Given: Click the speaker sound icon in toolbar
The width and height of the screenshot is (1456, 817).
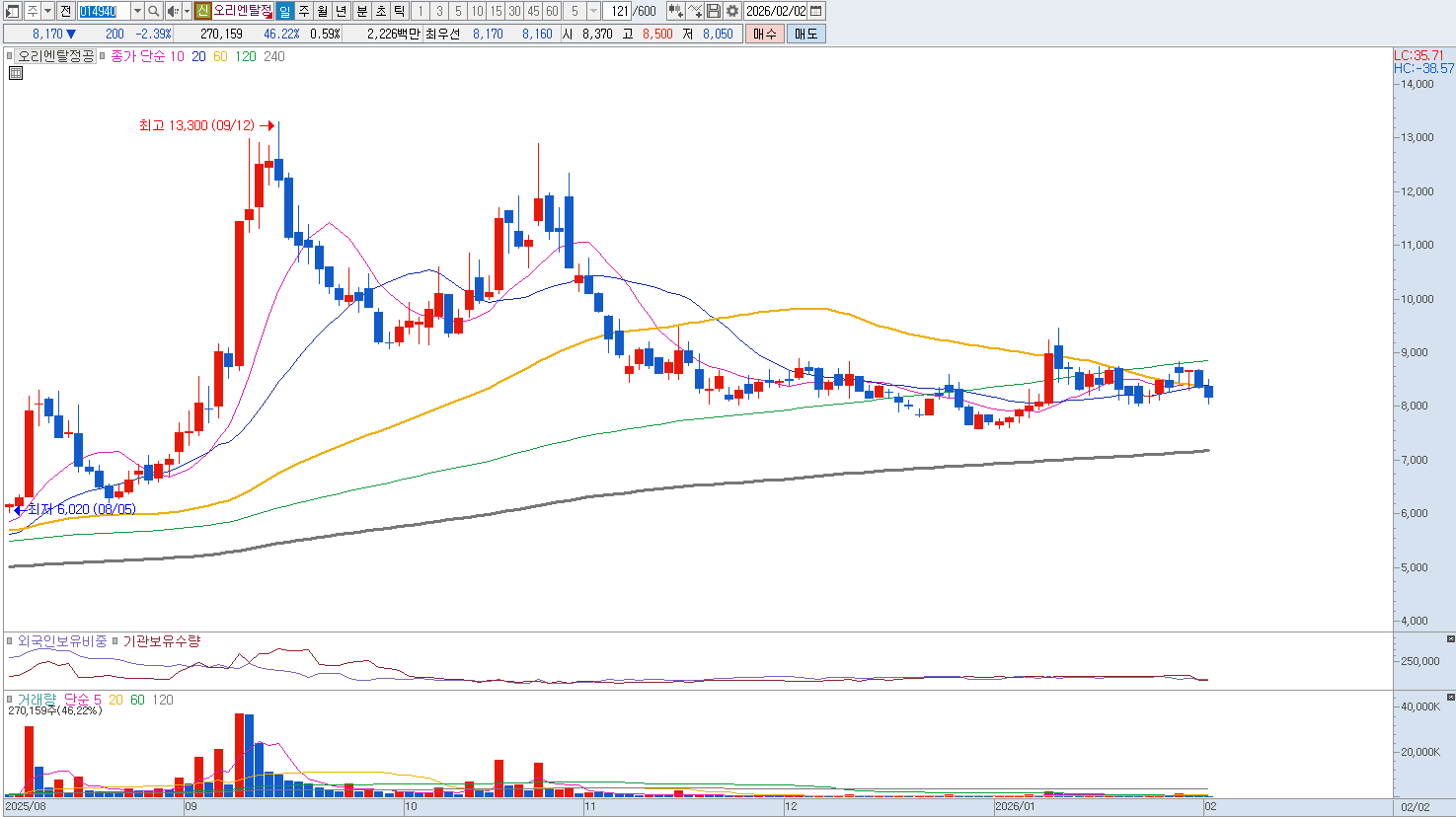Looking at the screenshot, I should 173,11.
